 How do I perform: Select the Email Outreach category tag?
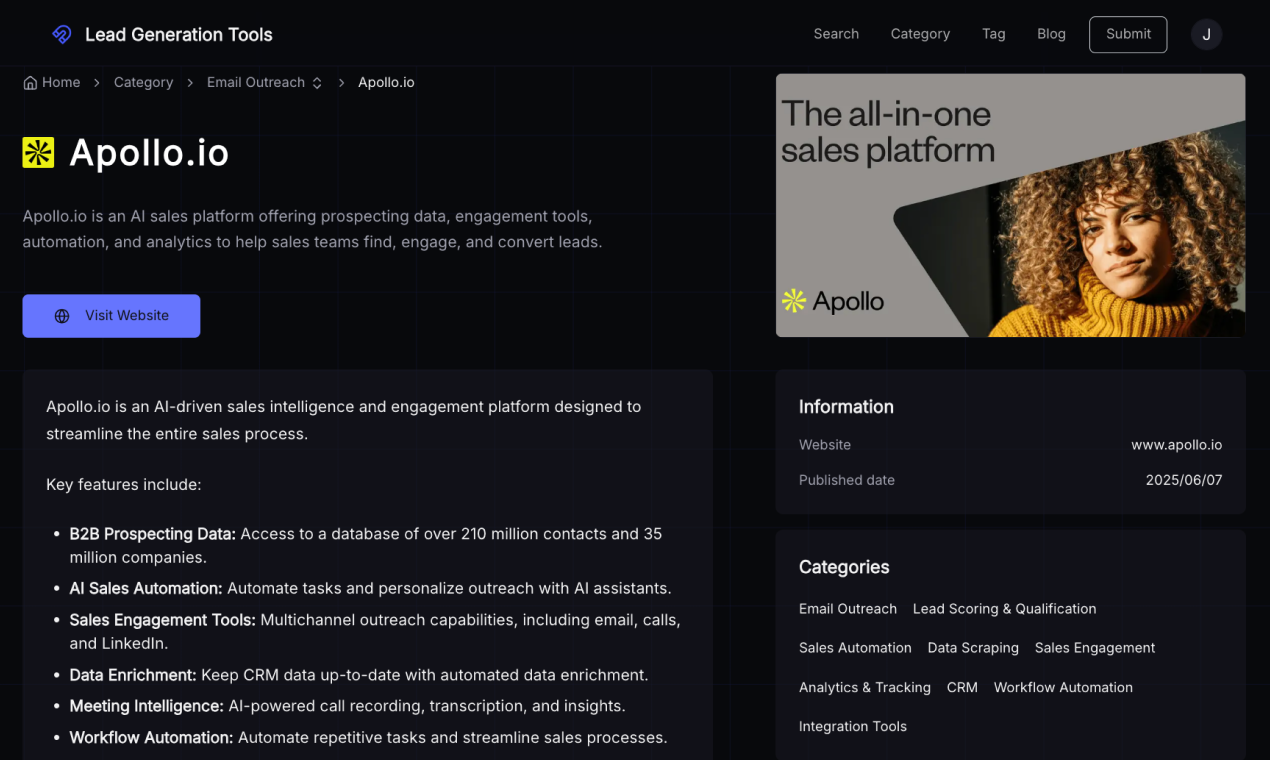(x=848, y=609)
